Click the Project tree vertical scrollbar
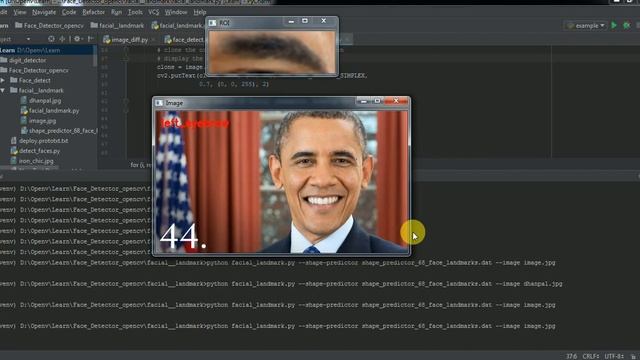 pos(95,57)
